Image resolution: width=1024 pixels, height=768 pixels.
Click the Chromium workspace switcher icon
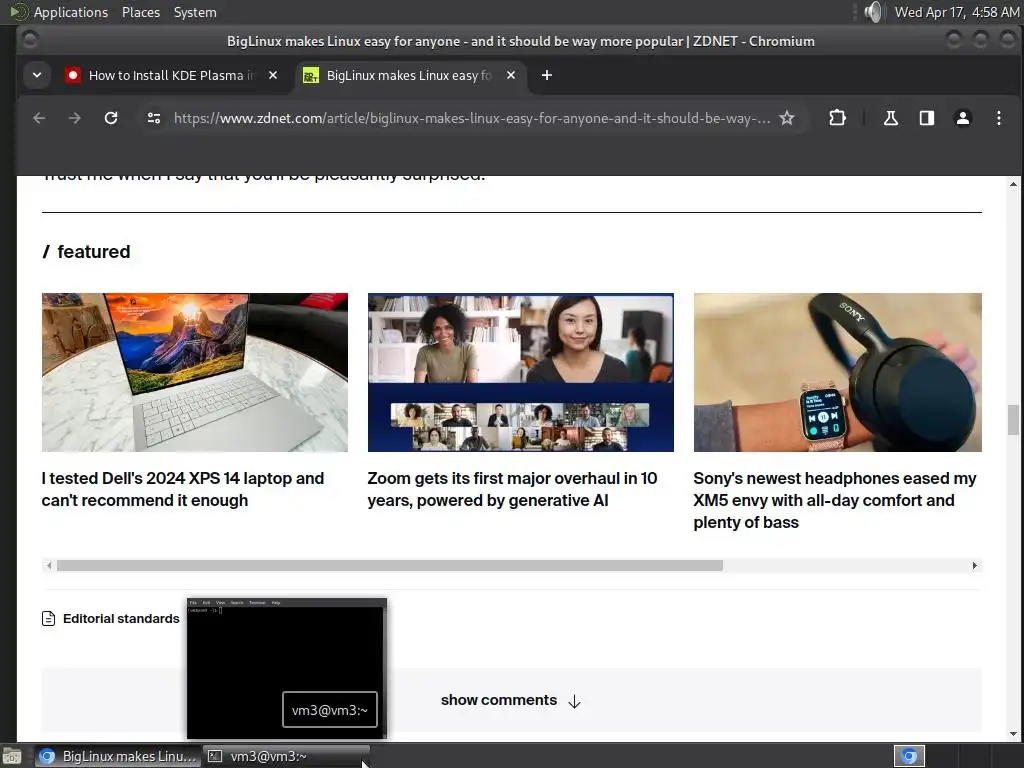pos(909,756)
